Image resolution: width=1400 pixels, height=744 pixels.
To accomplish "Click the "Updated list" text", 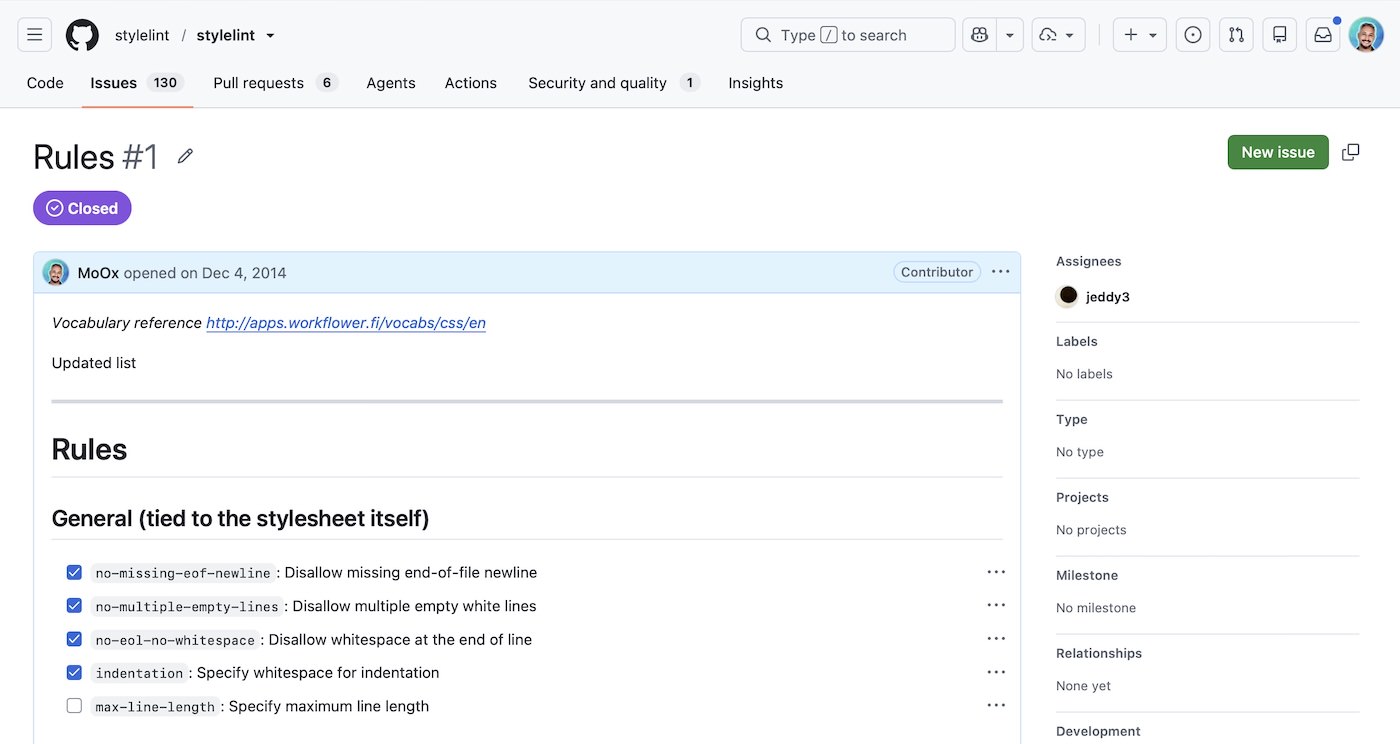I will coord(94,363).
